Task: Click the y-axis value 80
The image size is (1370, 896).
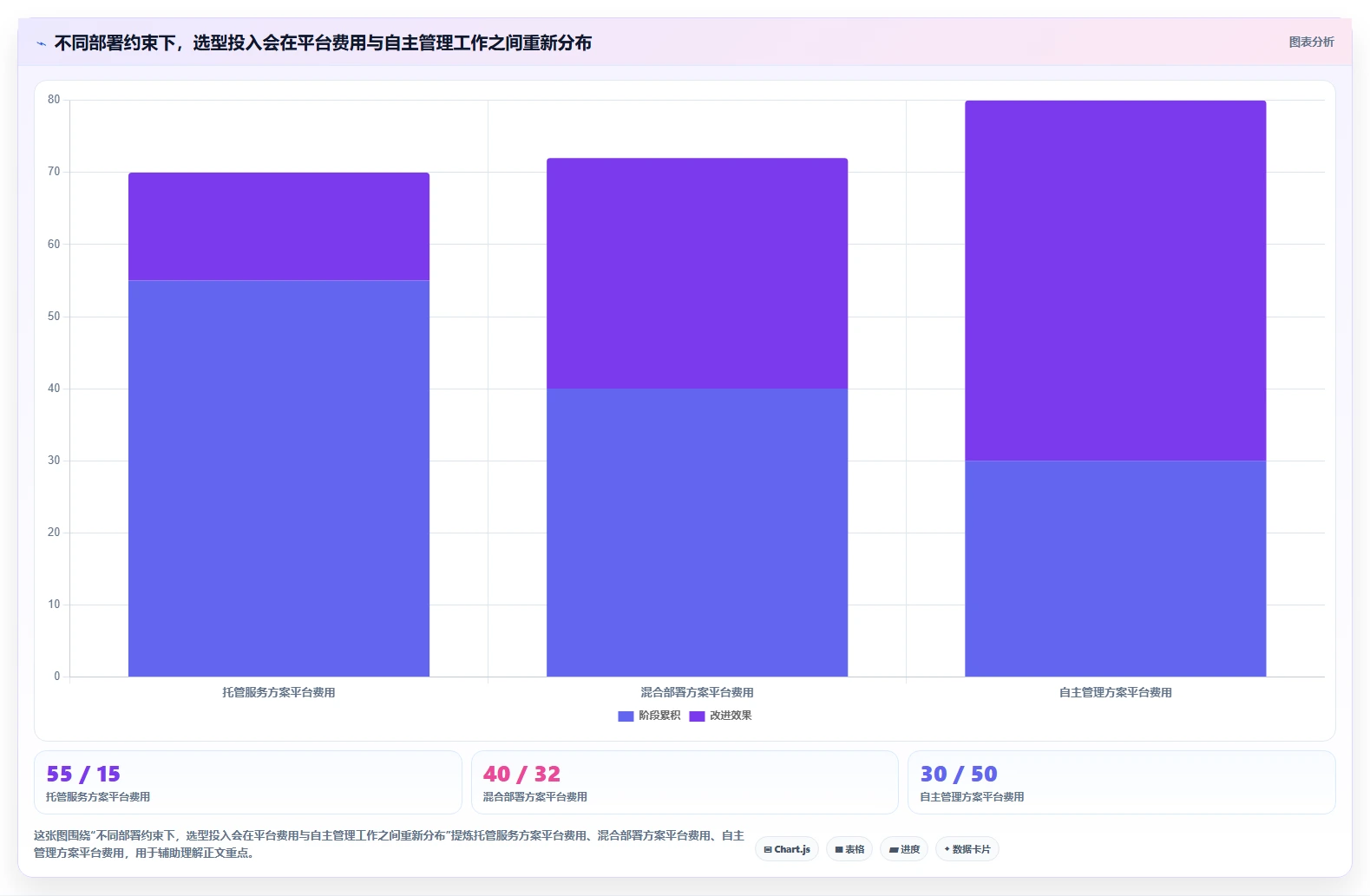Action: coord(54,100)
